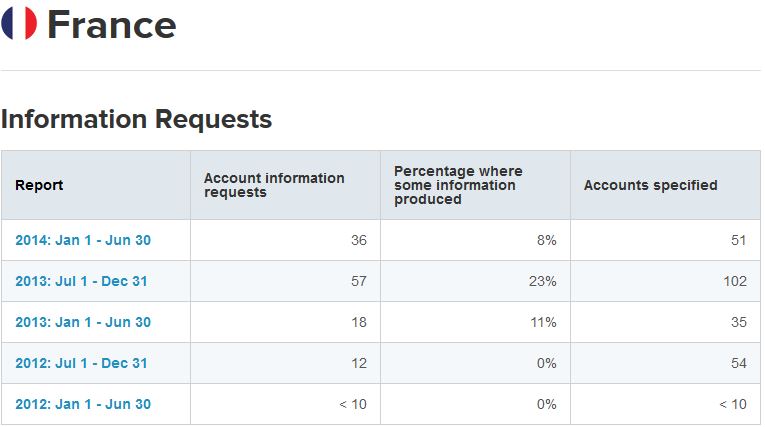This screenshot has width=765, height=427.
Task: Open the 2013: Jul 1 - Dec 31 report
Action: pos(81,281)
